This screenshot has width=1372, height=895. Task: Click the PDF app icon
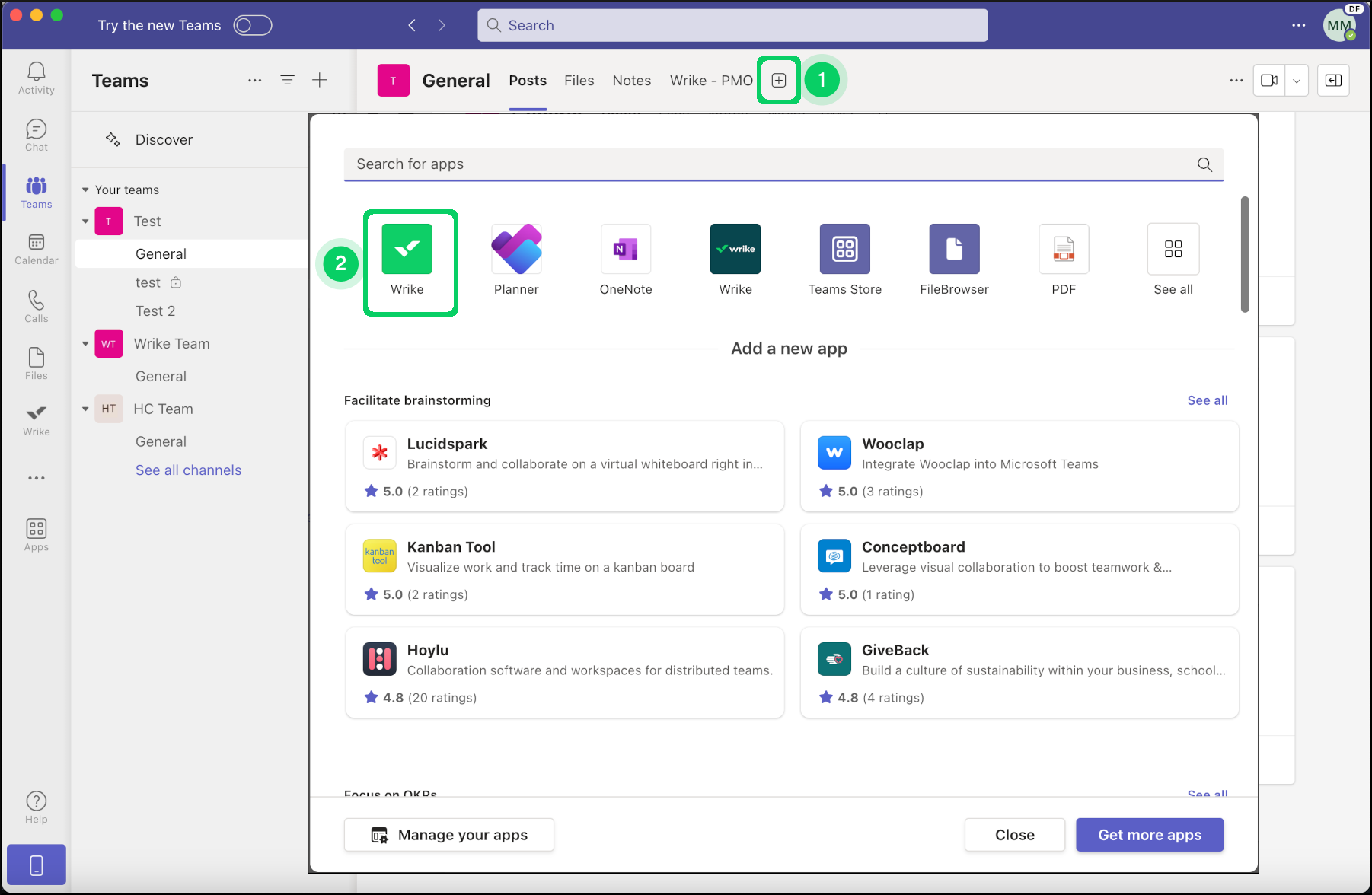pyautogui.click(x=1064, y=249)
